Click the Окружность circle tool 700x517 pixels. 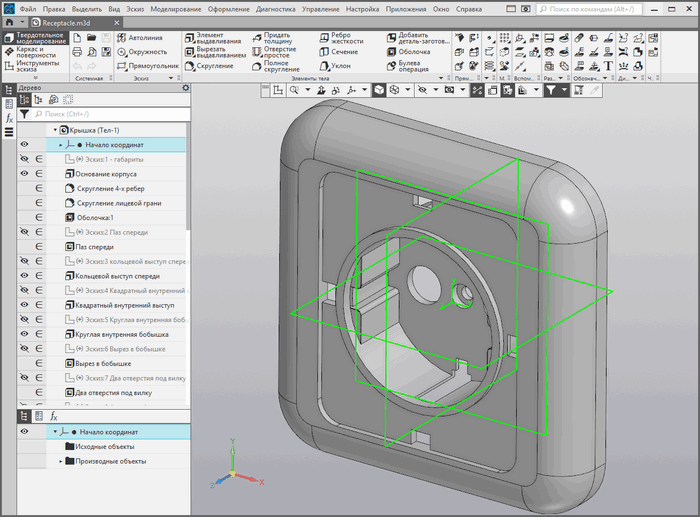[146, 51]
